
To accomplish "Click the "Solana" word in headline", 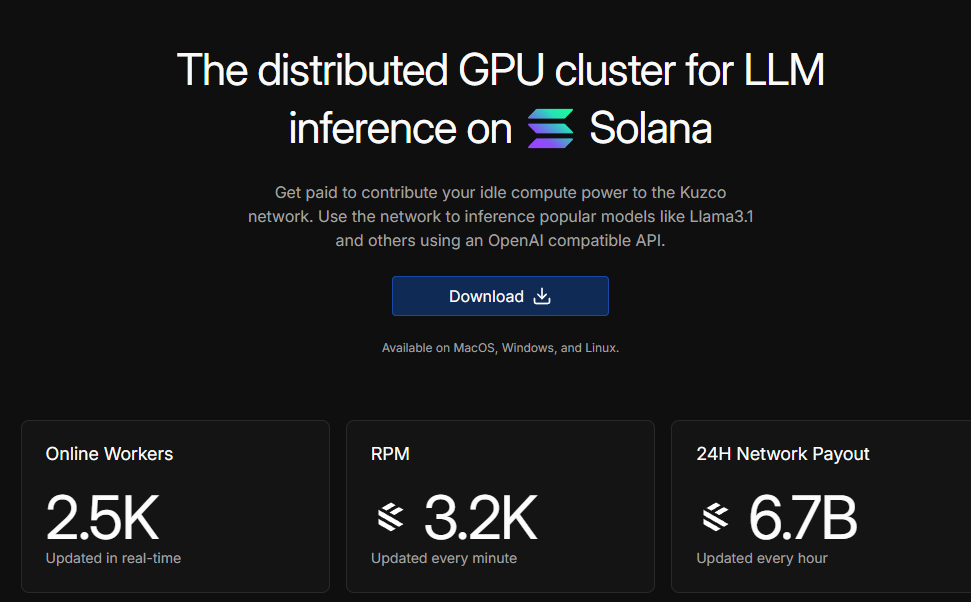I will point(651,128).
